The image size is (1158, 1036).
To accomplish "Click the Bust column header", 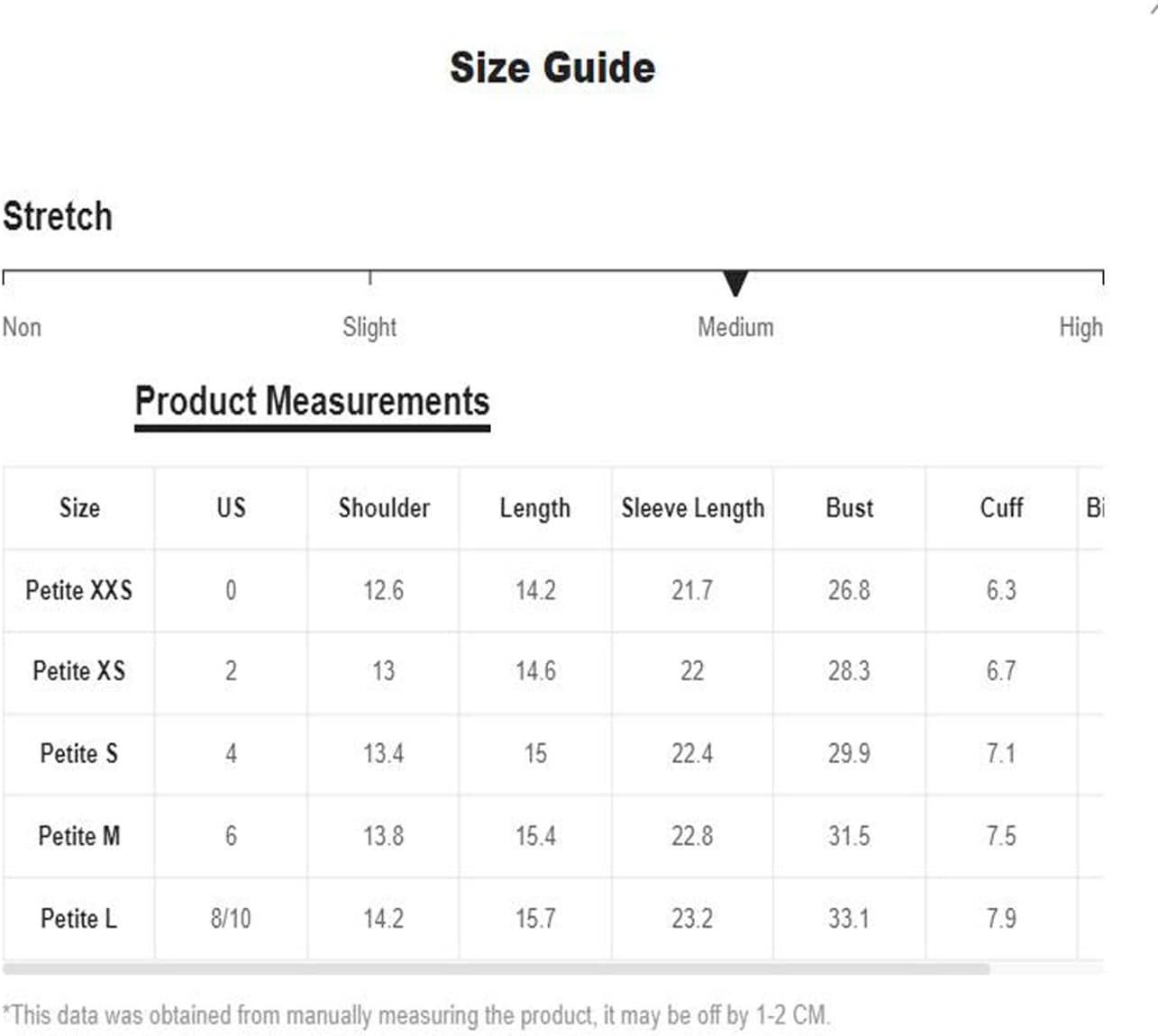I will (850, 508).
